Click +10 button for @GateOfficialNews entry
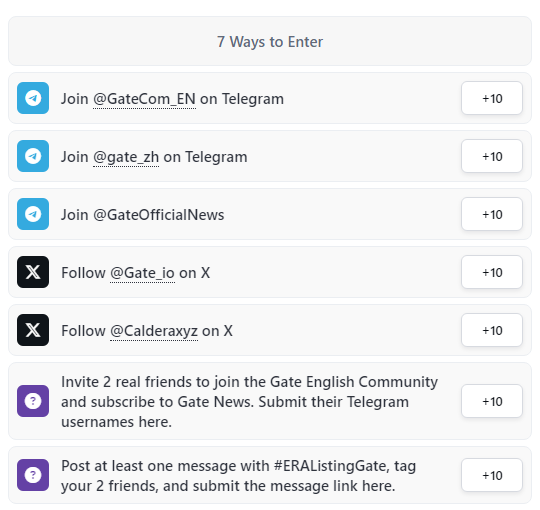This screenshot has width=540, height=510. click(492, 214)
